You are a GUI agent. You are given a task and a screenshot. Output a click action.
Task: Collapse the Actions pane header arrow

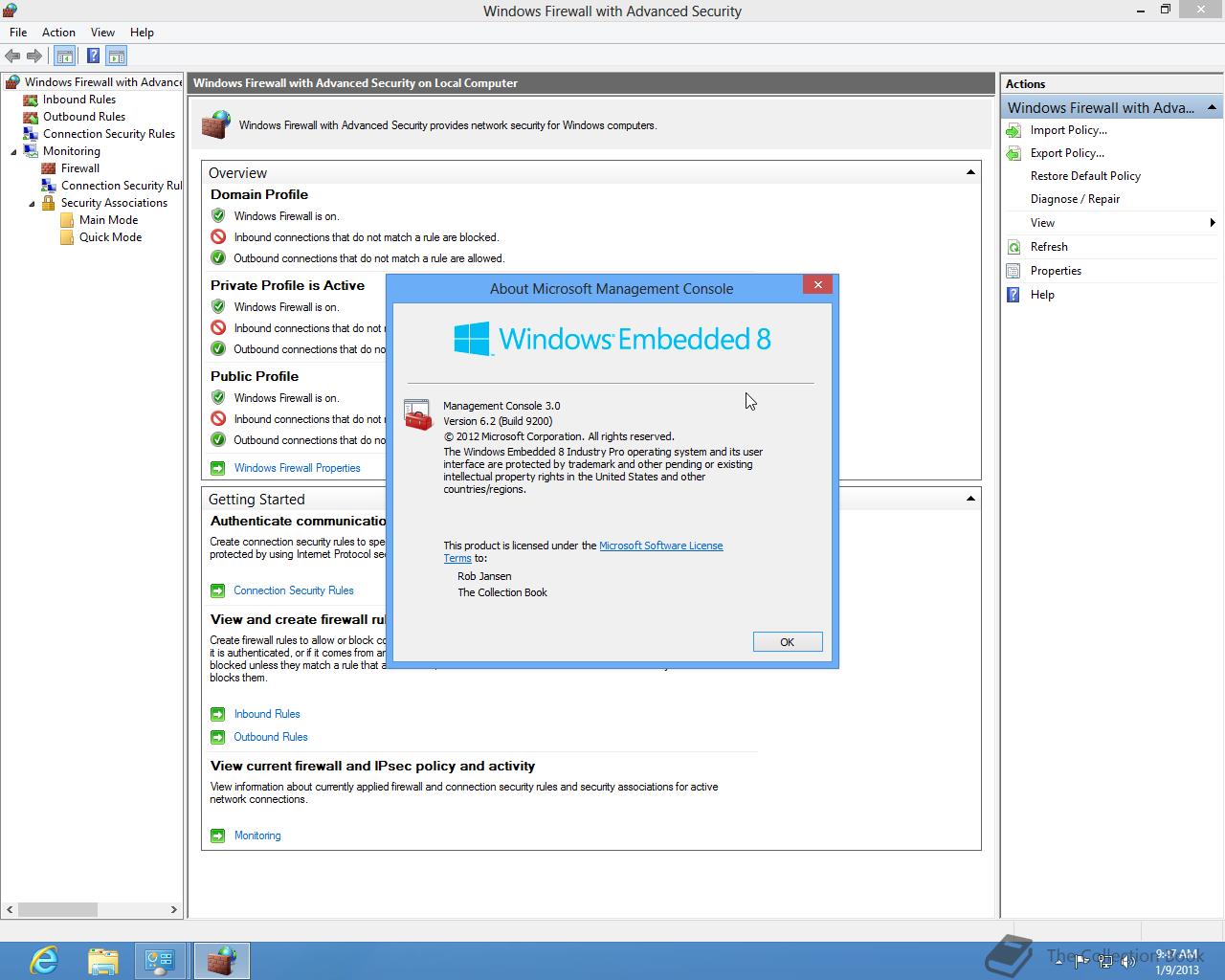click(1212, 107)
